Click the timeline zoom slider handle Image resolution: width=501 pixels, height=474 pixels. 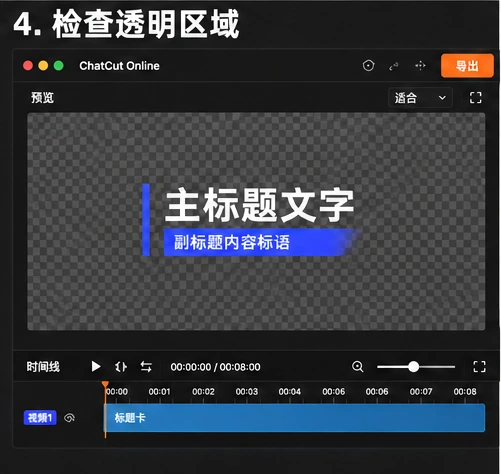coord(413,367)
